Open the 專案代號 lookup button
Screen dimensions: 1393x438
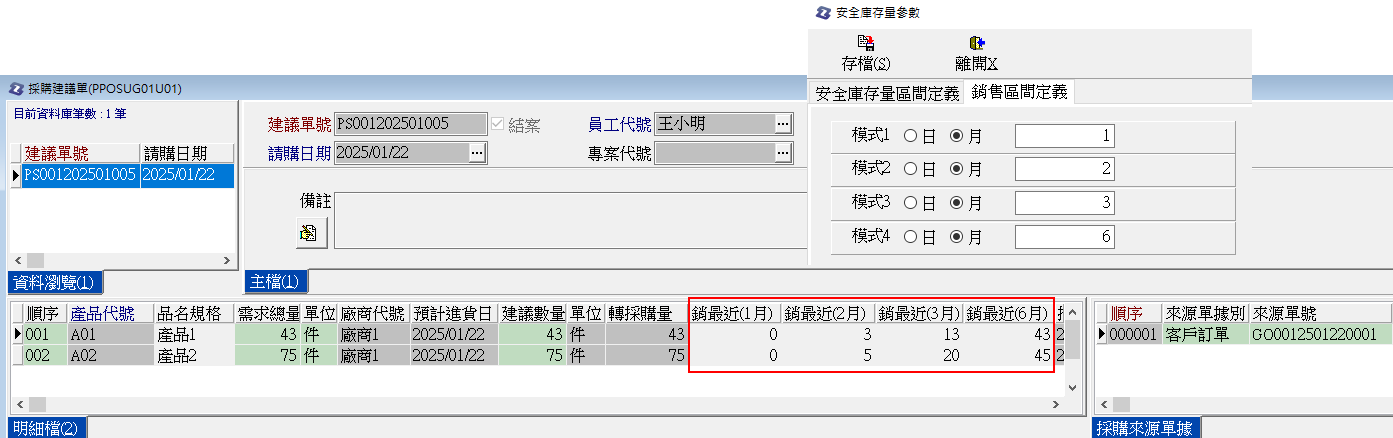pyautogui.click(x=783, y=152)
